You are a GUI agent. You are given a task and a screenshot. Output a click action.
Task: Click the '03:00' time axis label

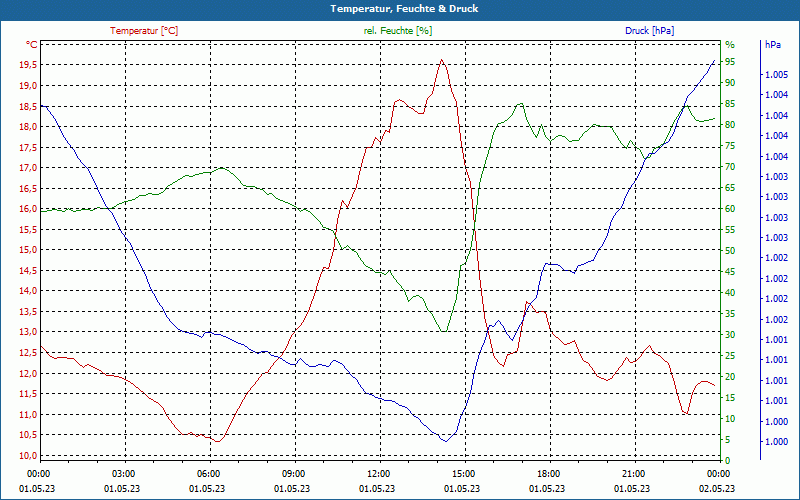[x=122, y=474]
